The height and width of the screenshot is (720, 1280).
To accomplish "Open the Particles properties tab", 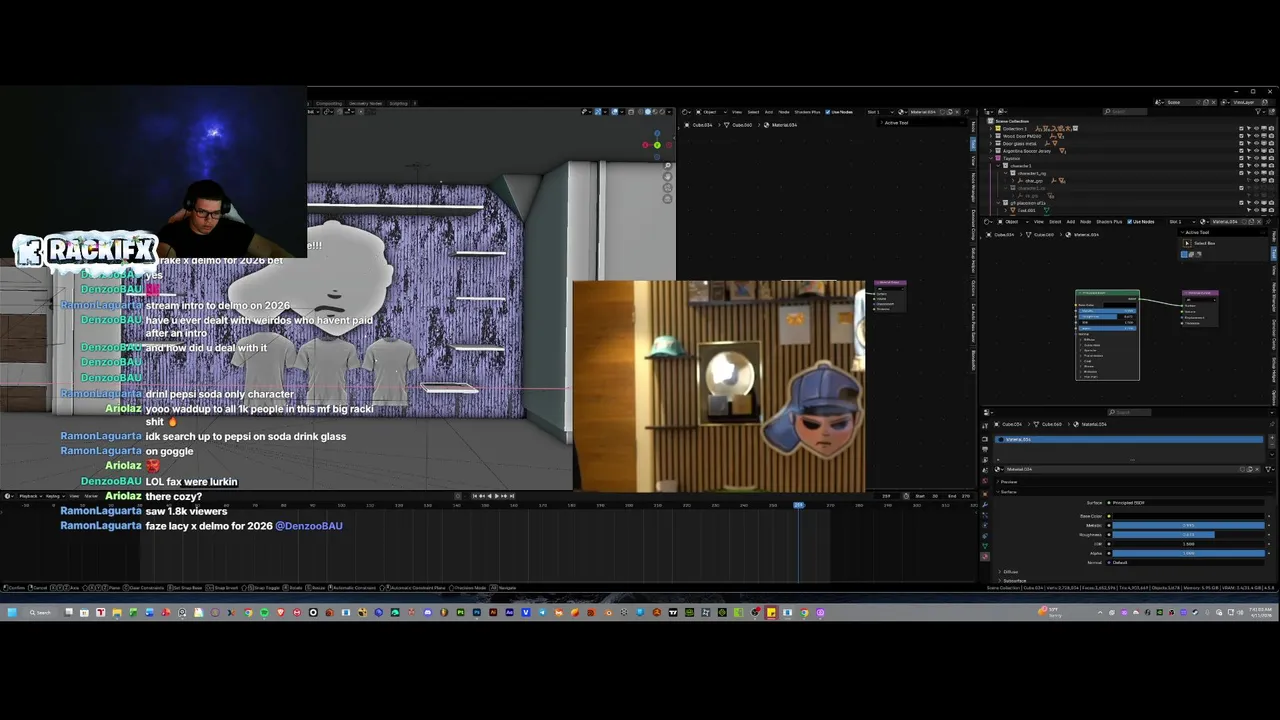I will pyautogui.click(x=985, y=515).
